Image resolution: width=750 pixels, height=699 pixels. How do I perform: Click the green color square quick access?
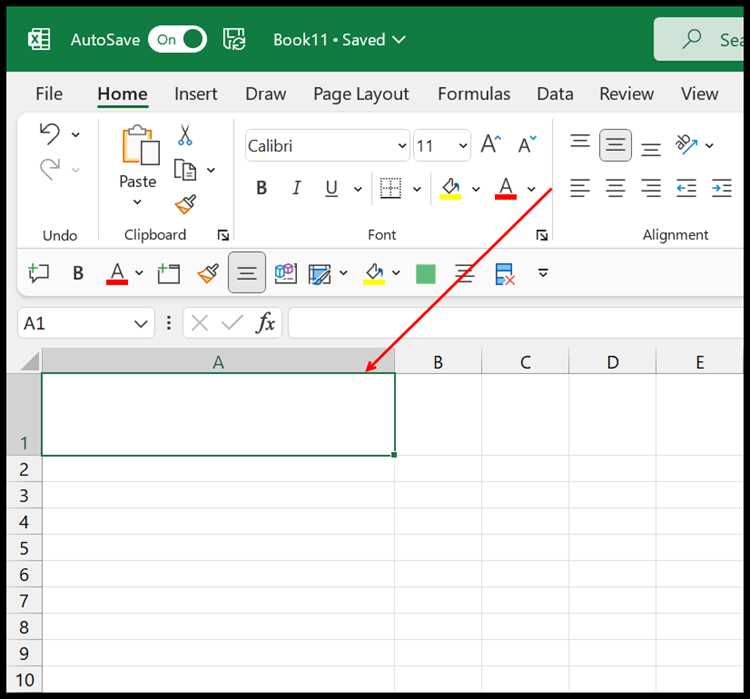(x=426, y=274)
